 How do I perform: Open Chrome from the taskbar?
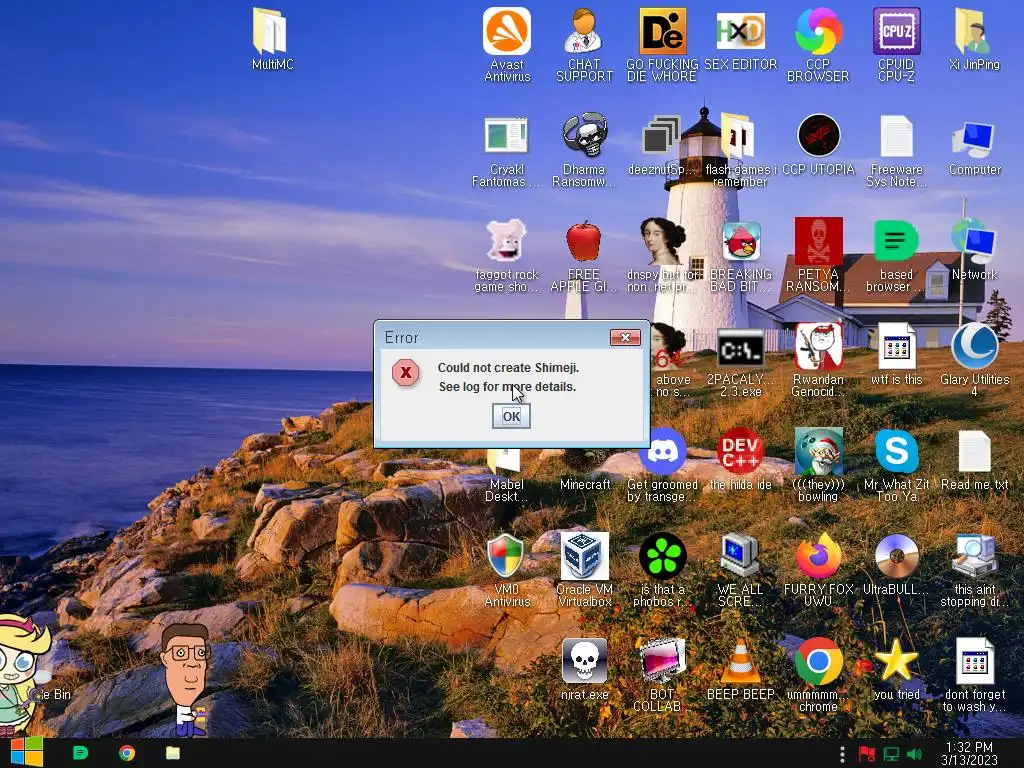pyautogui.click(x=127, y=753)
